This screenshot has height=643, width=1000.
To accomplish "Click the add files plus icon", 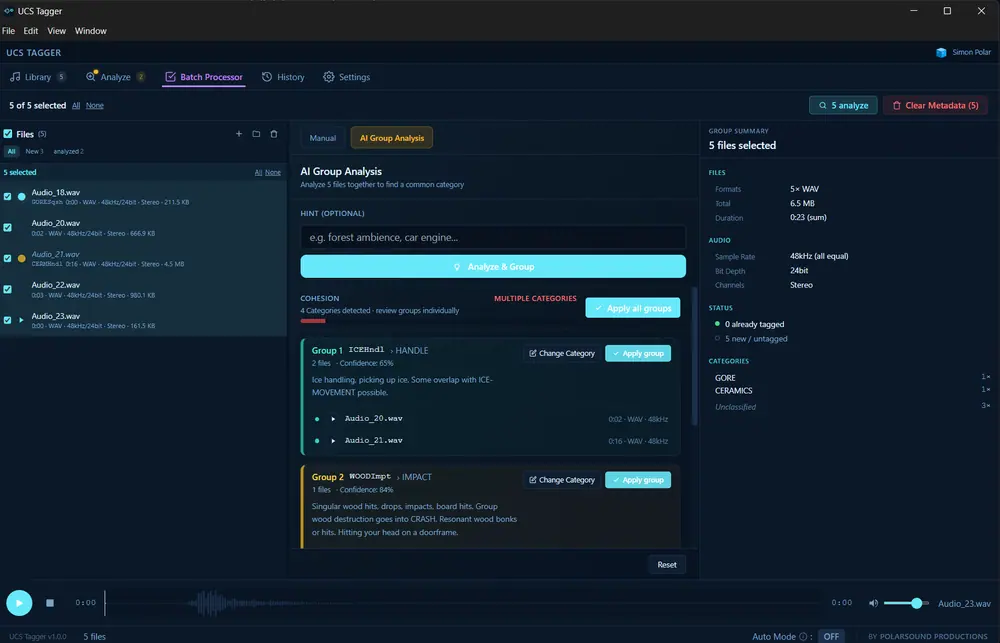I will click(239, 134).
